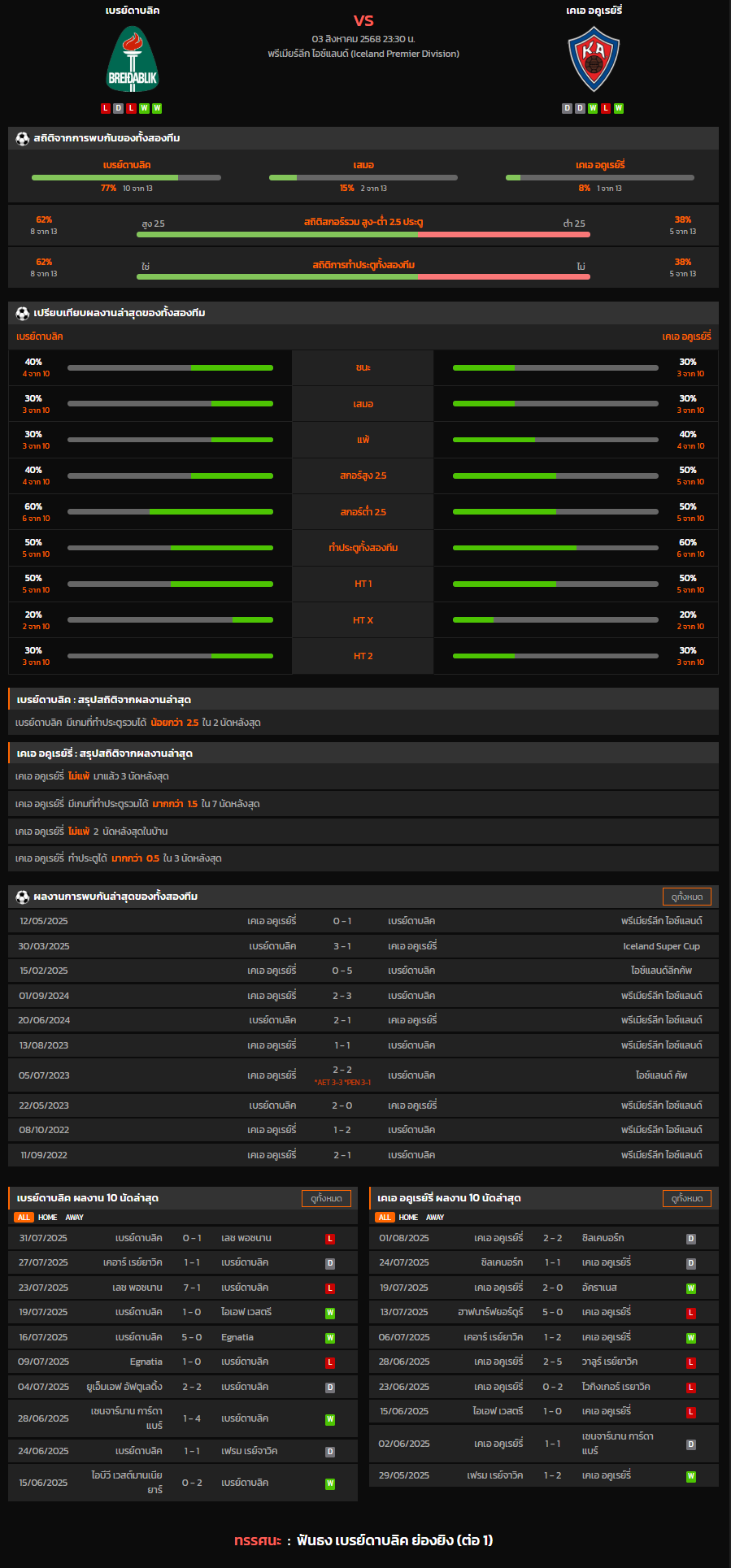This screenshot has height=1568, width=731.
Task: Select HOME tab in Breidablik results
Action: pyautogui.click(x=48, y=1218)
